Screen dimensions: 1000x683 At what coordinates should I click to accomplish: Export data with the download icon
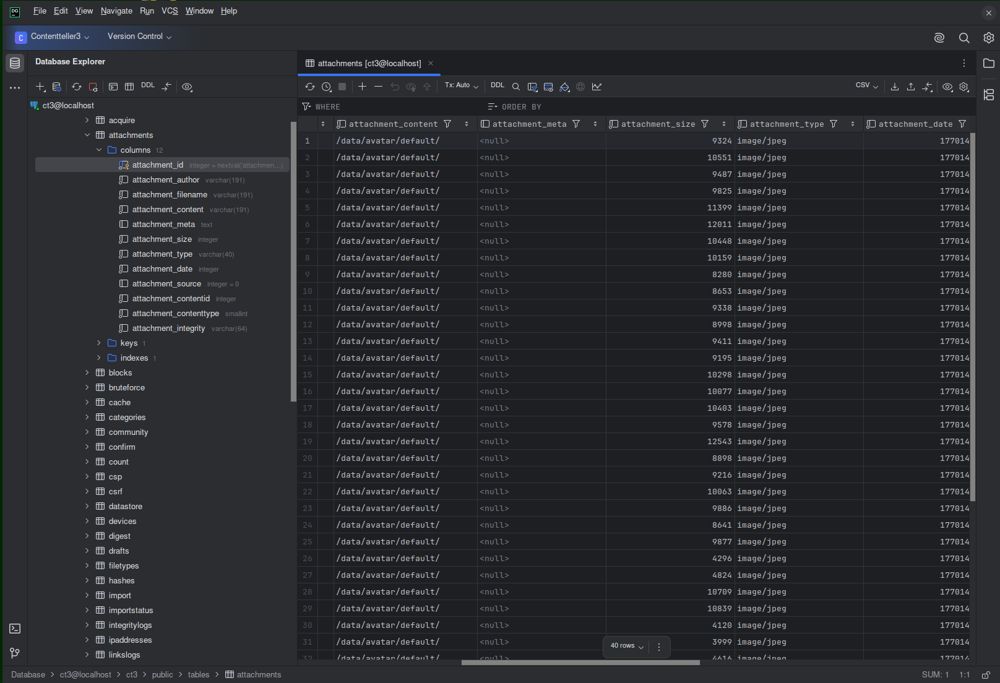tap(895, 87)
